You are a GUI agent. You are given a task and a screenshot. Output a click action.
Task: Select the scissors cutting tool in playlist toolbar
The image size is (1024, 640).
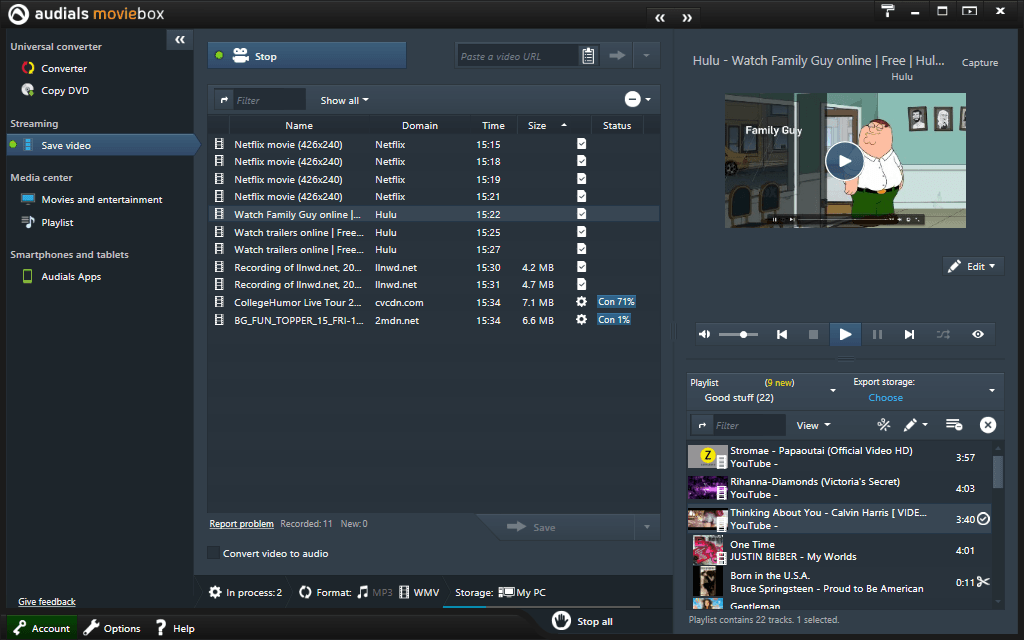point(883,424)
